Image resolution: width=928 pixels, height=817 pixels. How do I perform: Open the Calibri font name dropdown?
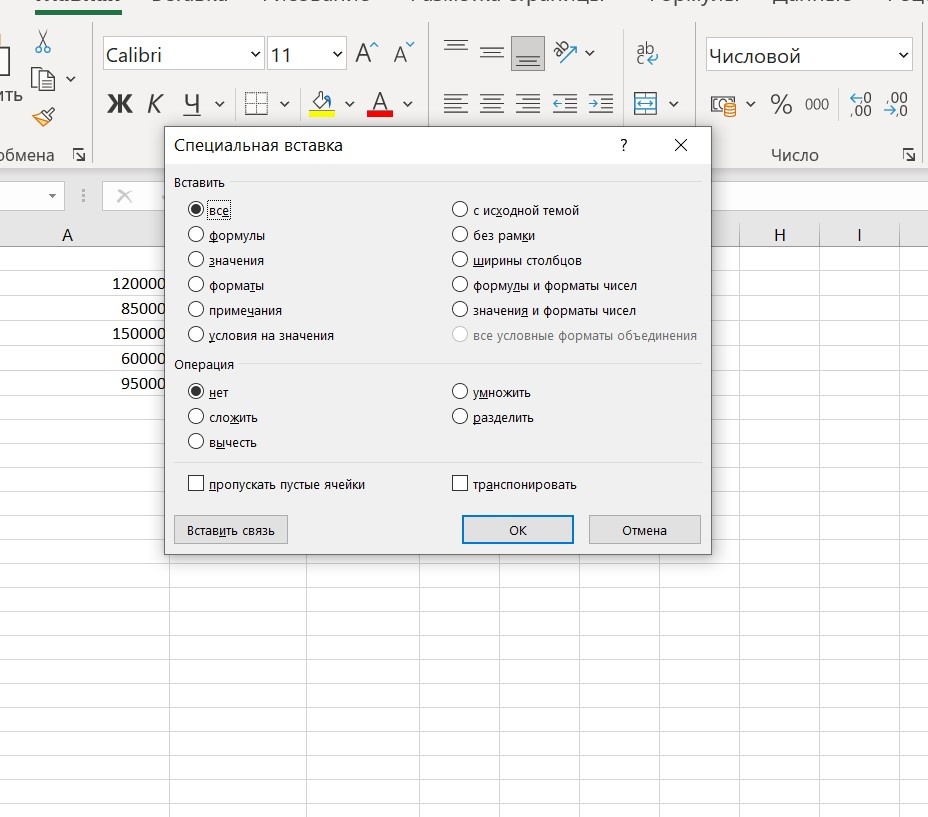coord(255,54)
